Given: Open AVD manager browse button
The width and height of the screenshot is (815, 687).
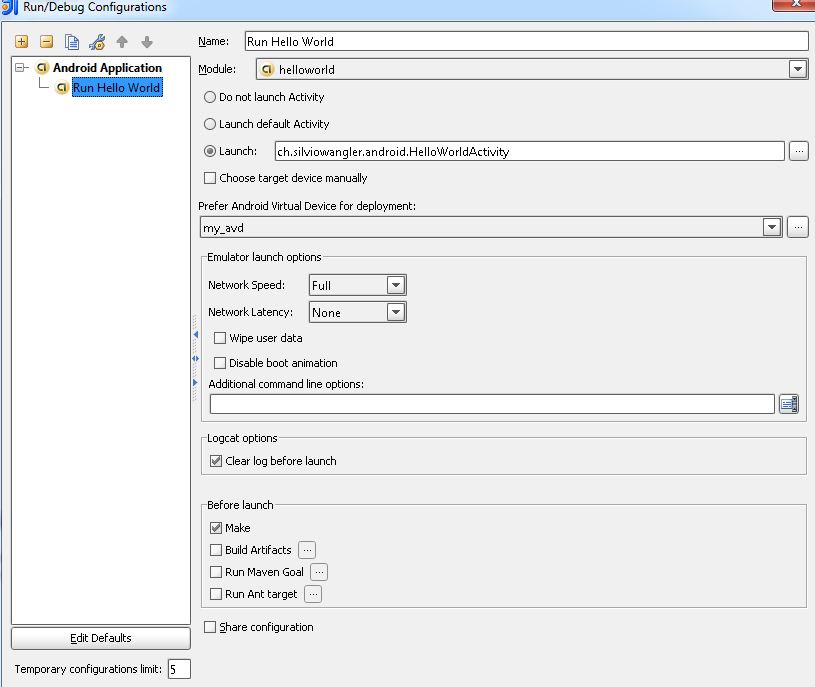Looking at the screenshot, I should (x=798, y=227).
